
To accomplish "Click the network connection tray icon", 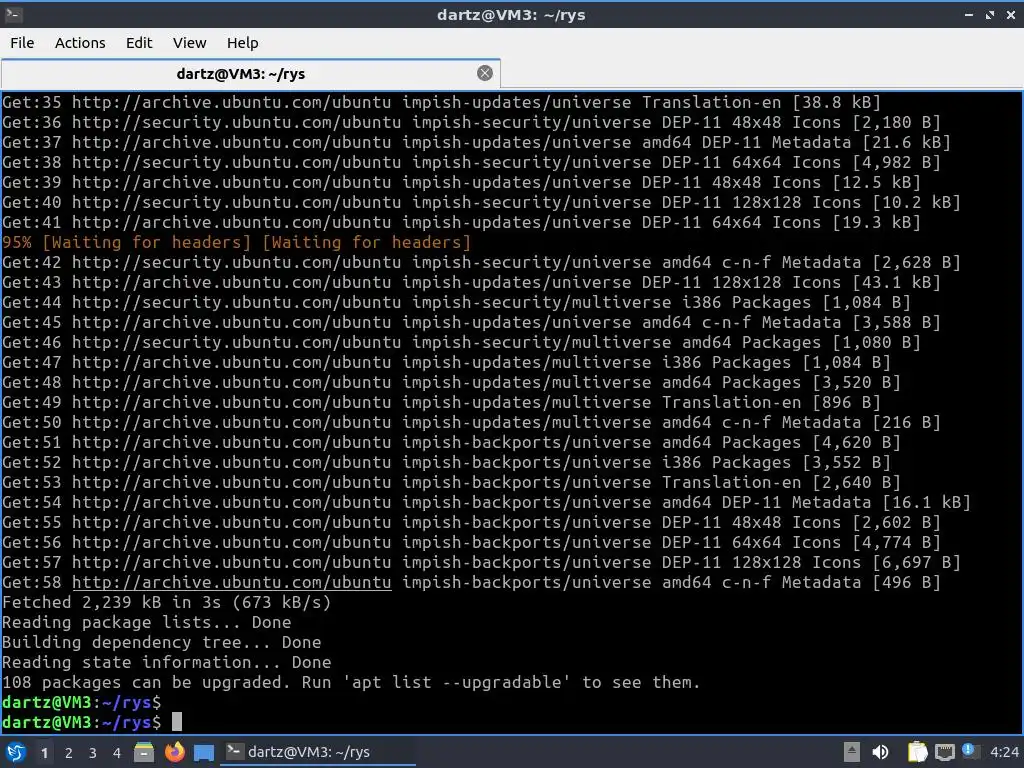I will click(944, 753).
